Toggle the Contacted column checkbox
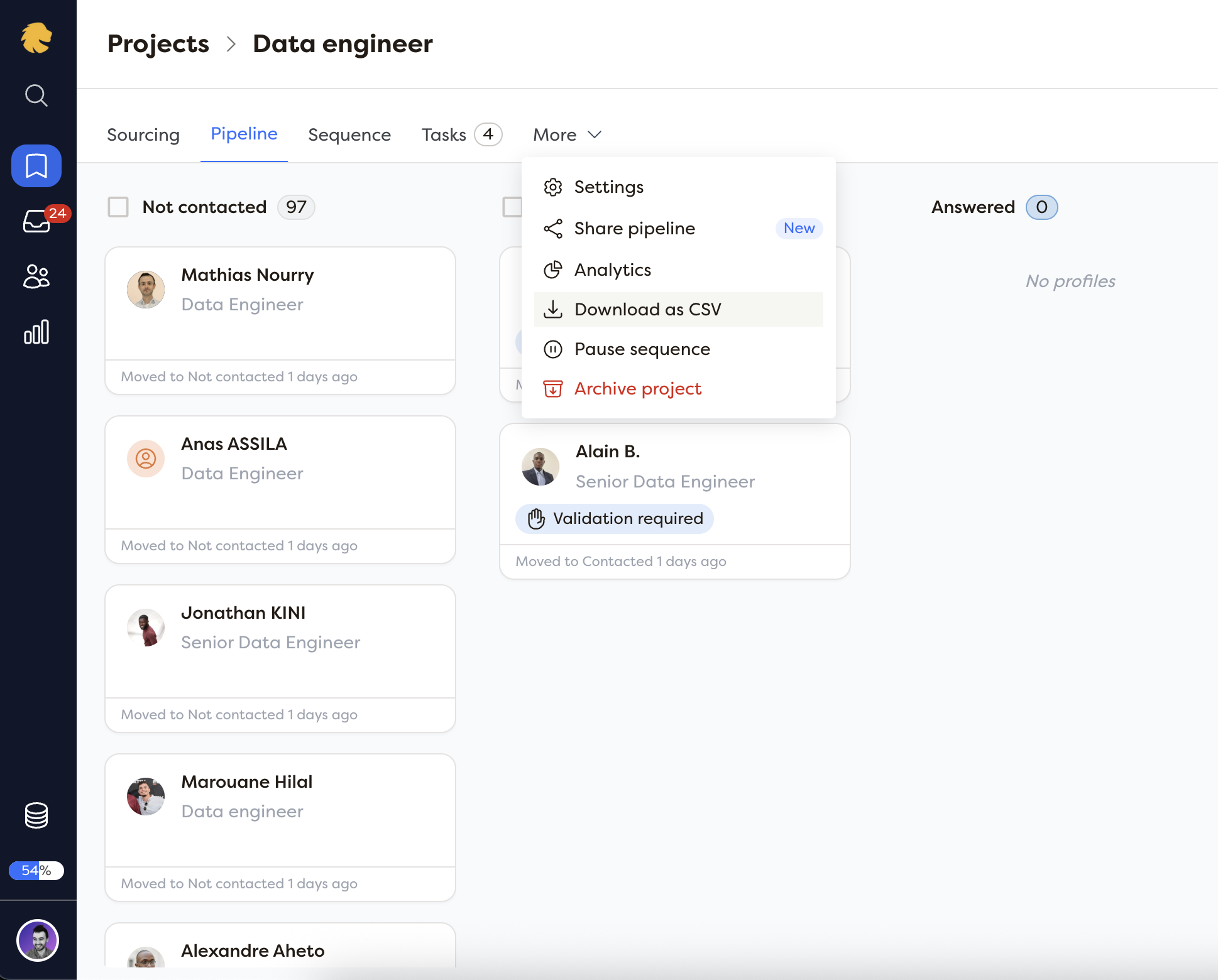Image resolution: width=1218 pixels, height=980 pixels. click(512, 207)
